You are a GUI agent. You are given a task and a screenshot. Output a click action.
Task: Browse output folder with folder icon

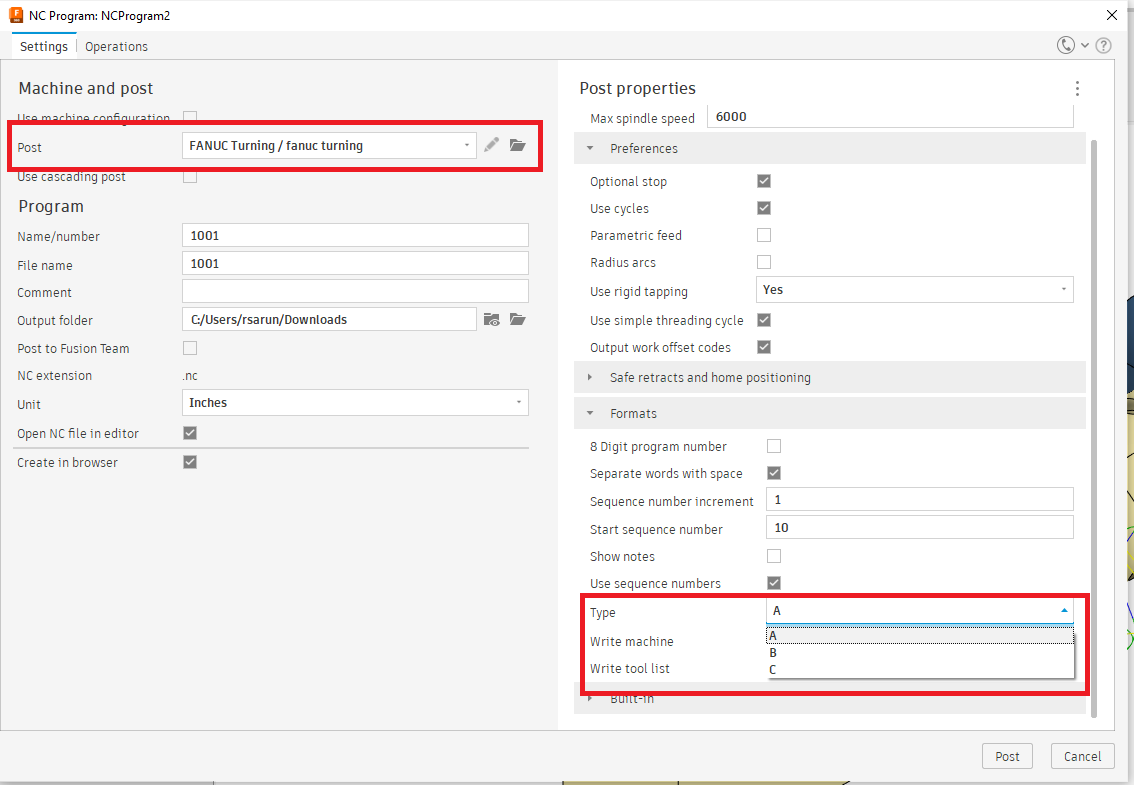(x=517, y=320)
